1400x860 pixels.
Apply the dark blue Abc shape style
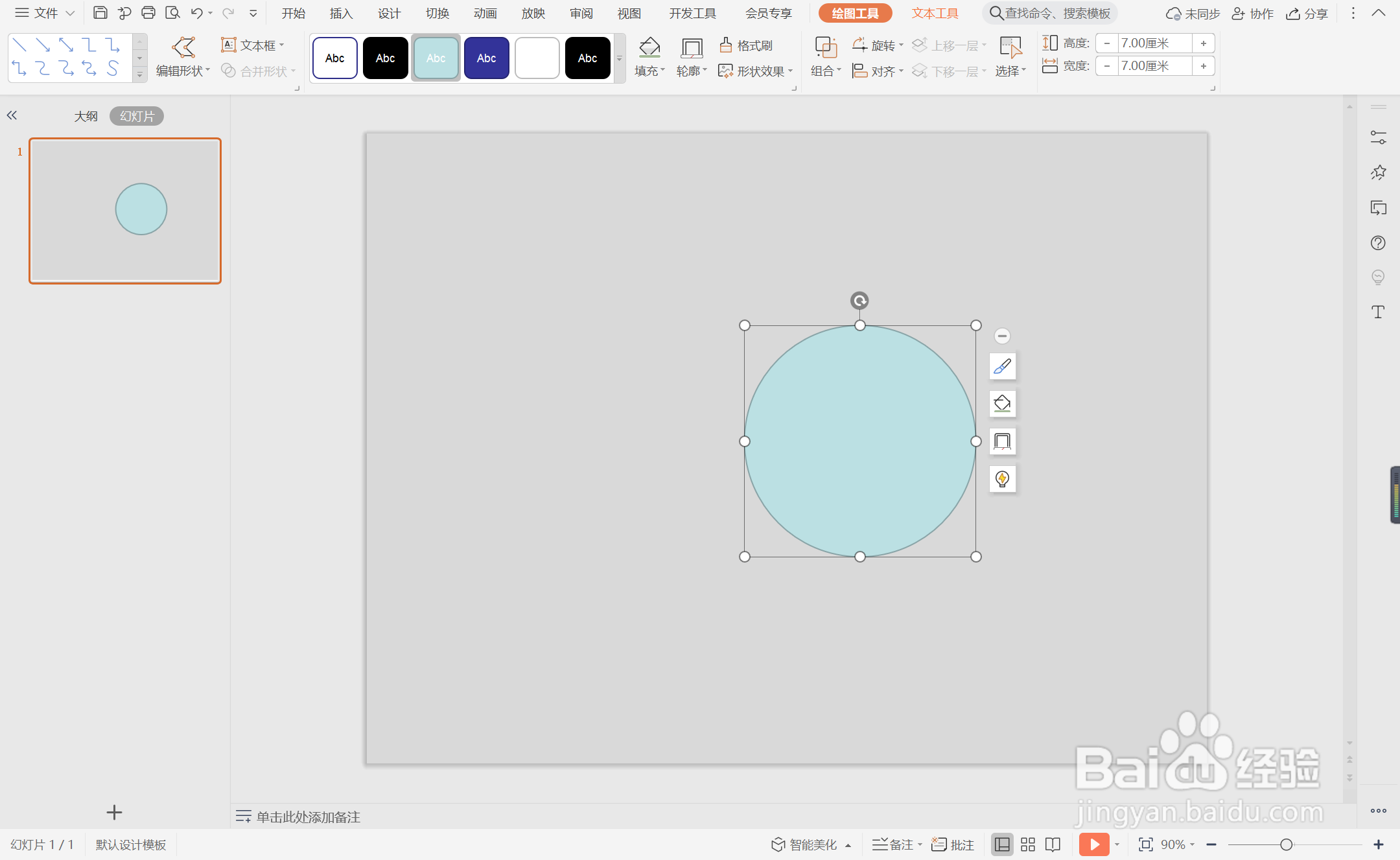tap(486, 58)
